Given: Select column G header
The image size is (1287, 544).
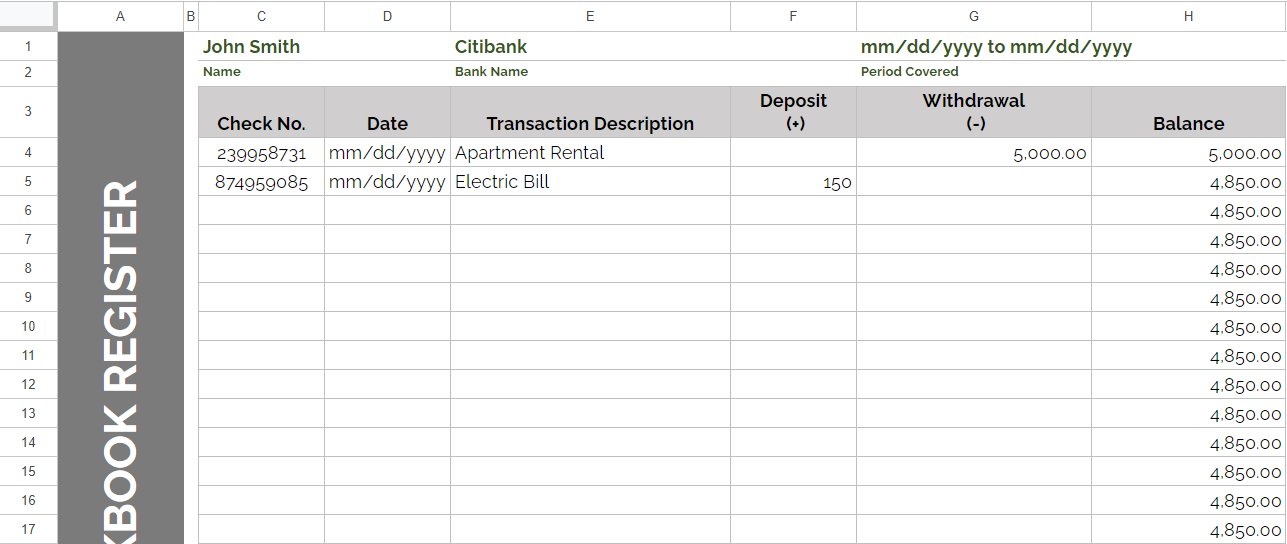Looking at the screenshot, I should click(974, 16).
